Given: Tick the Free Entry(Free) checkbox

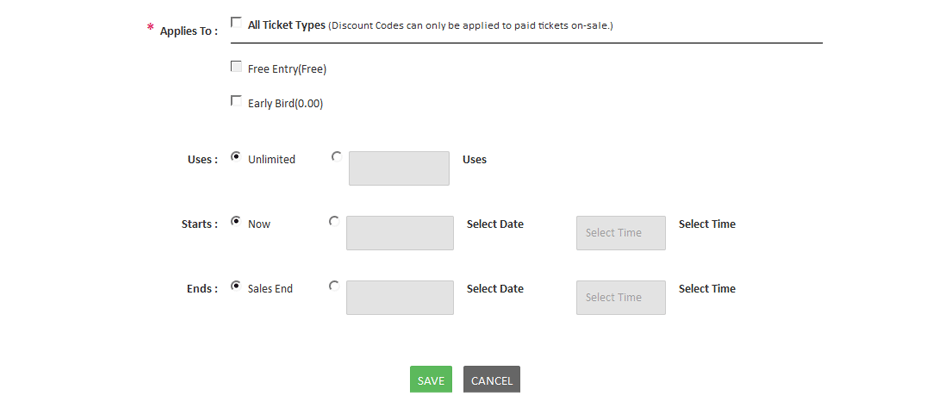Looking at the screenshot, I should (x=236, y=67).
